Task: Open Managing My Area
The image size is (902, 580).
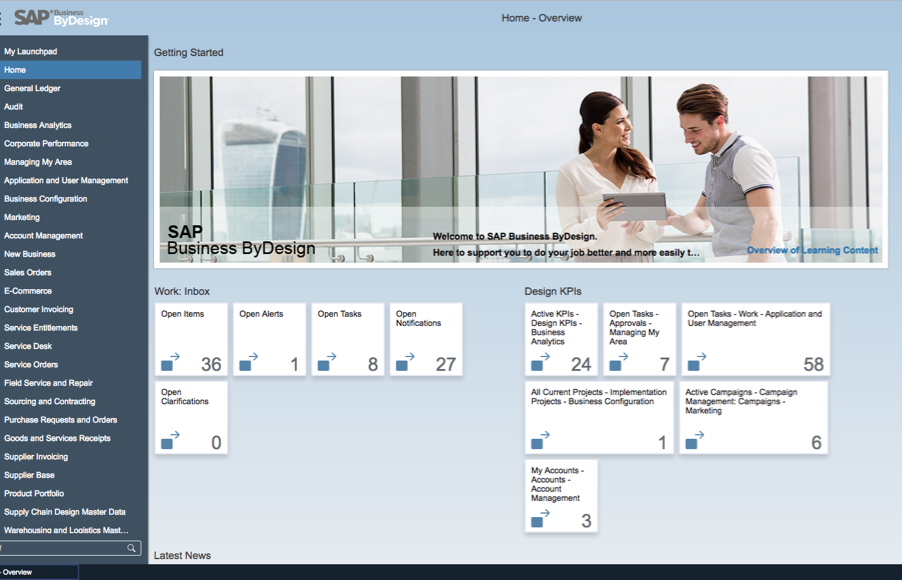Action: [70, 162]
